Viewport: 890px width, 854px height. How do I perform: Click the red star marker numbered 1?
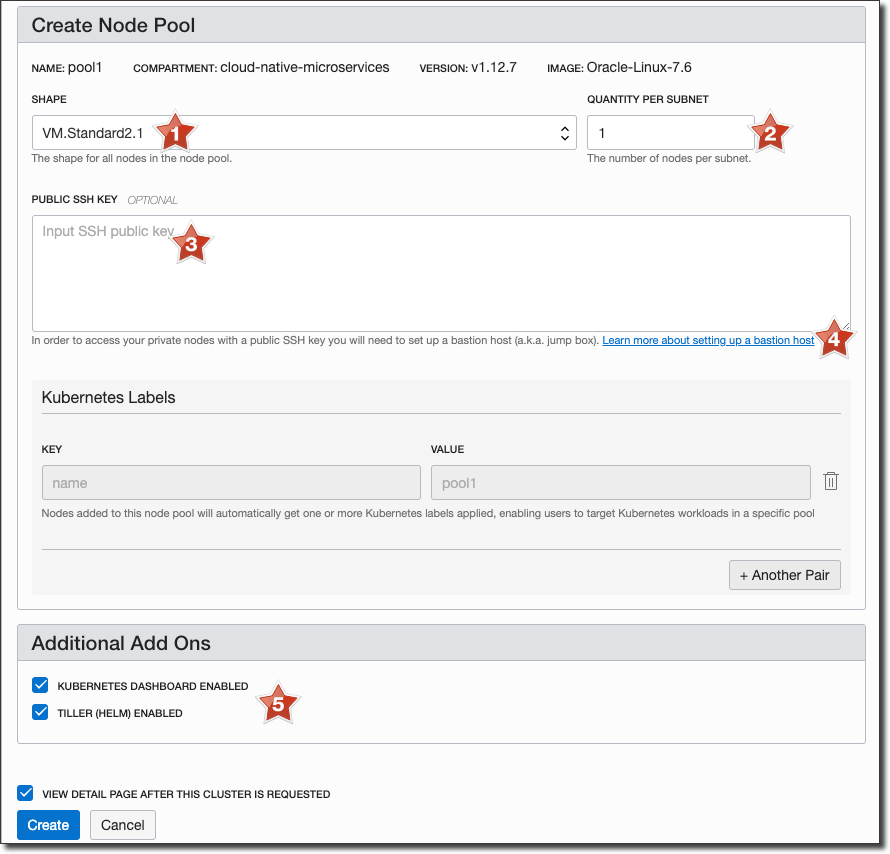(175, 131)
